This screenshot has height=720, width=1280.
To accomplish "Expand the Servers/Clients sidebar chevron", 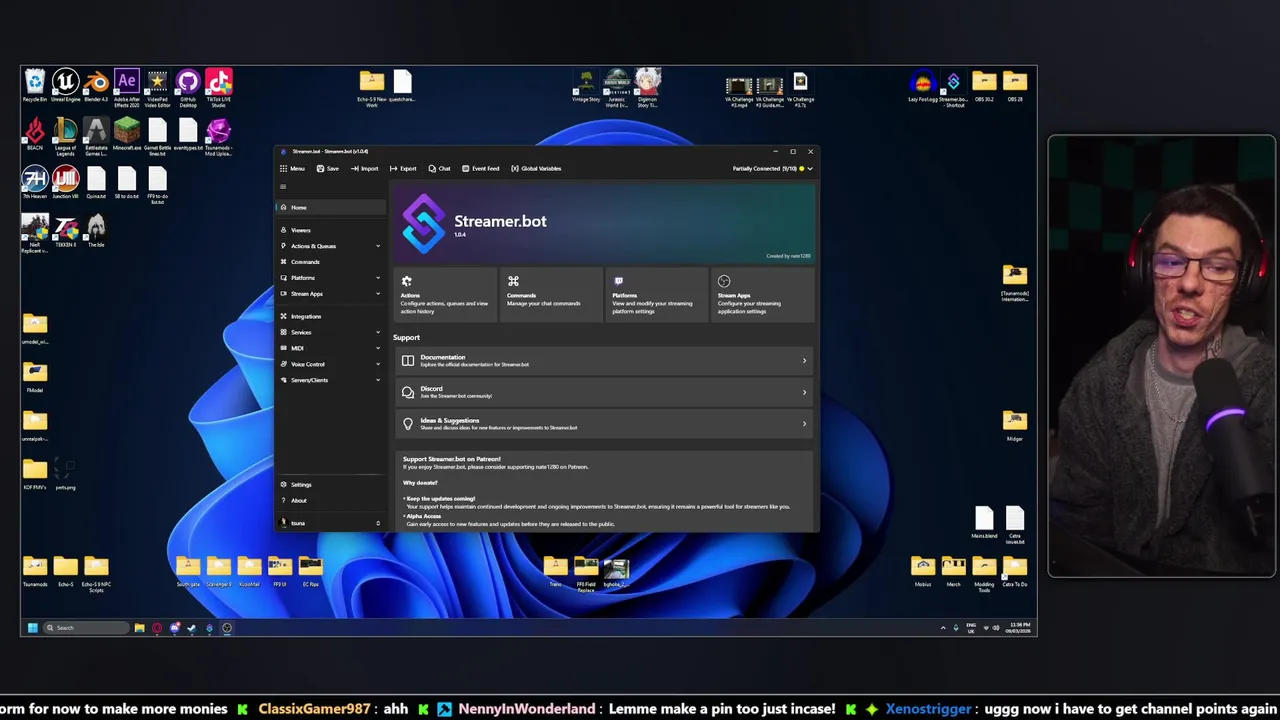I will pyautogui.click(x=378, y=380).
